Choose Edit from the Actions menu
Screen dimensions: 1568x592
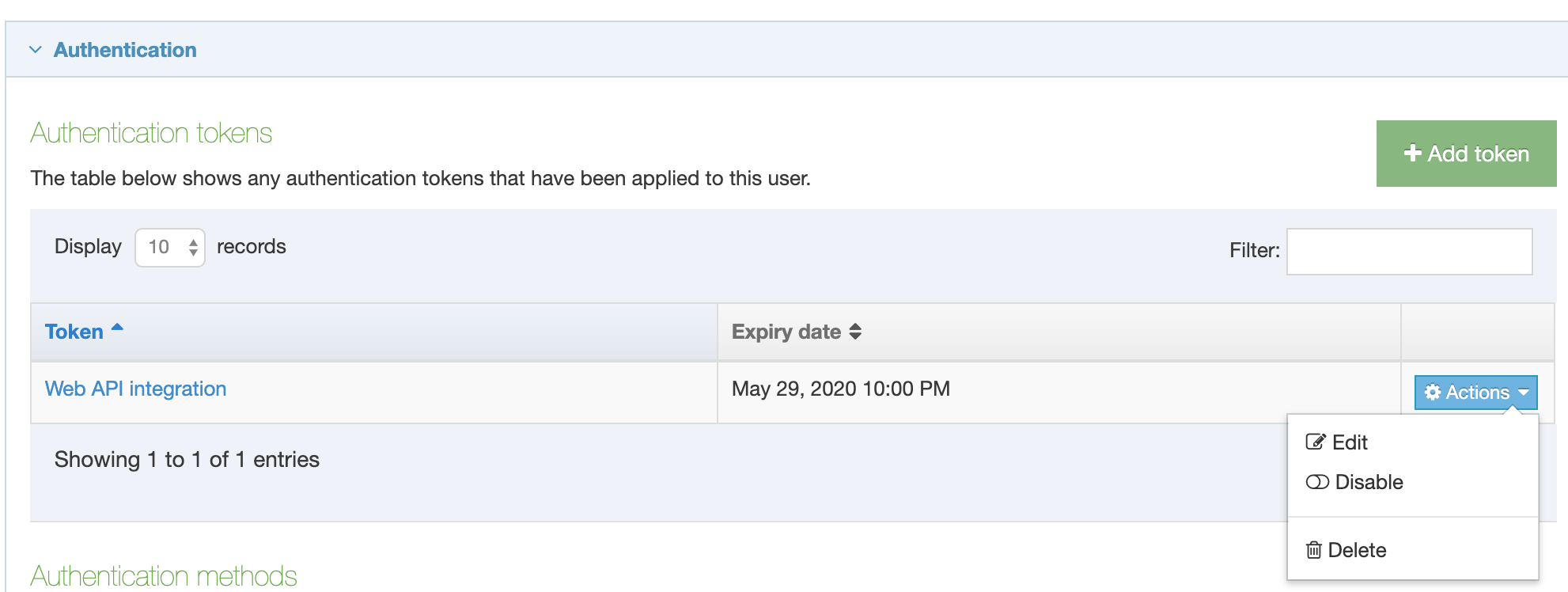(1350, 442)
